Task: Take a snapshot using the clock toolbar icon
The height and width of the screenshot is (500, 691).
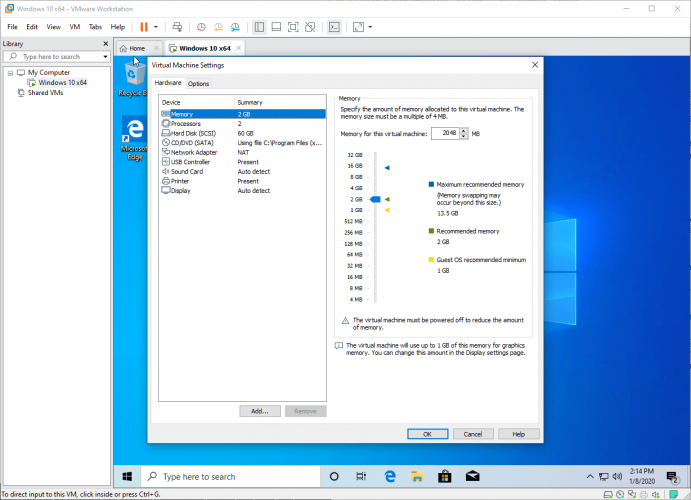Action: click(x=201, y=27)
